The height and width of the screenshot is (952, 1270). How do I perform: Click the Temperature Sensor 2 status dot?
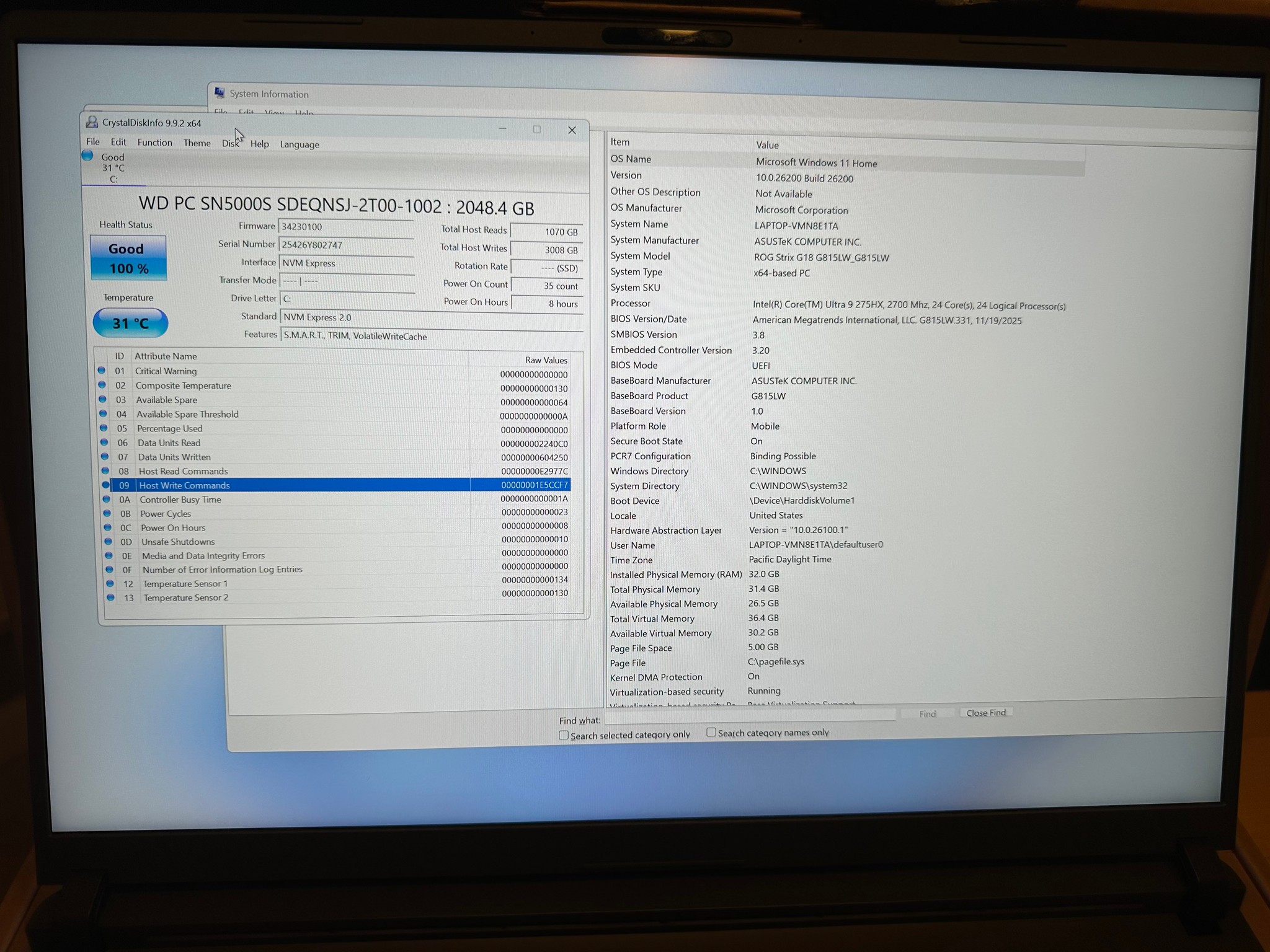point(111,597)
